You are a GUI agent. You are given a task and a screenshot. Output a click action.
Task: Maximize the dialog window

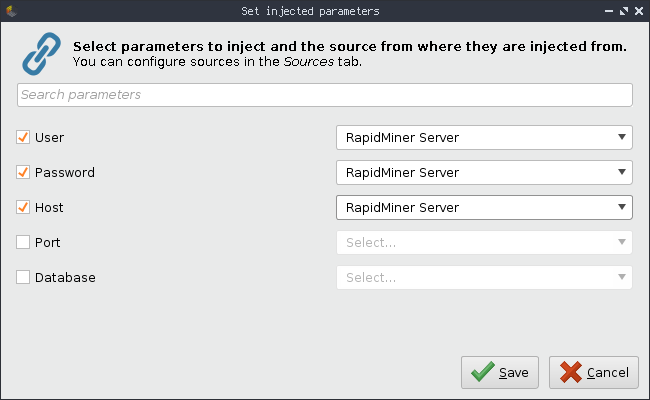[623, 11]
